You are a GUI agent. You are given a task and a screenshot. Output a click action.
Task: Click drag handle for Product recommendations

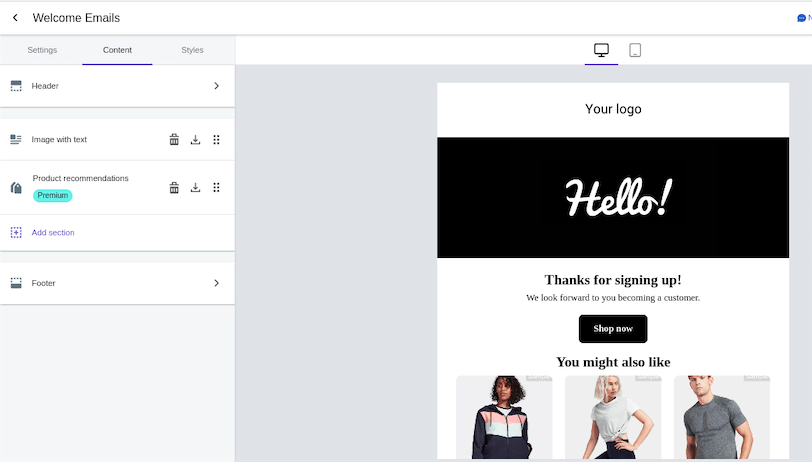pyautogui.click(x=216, y=187)
